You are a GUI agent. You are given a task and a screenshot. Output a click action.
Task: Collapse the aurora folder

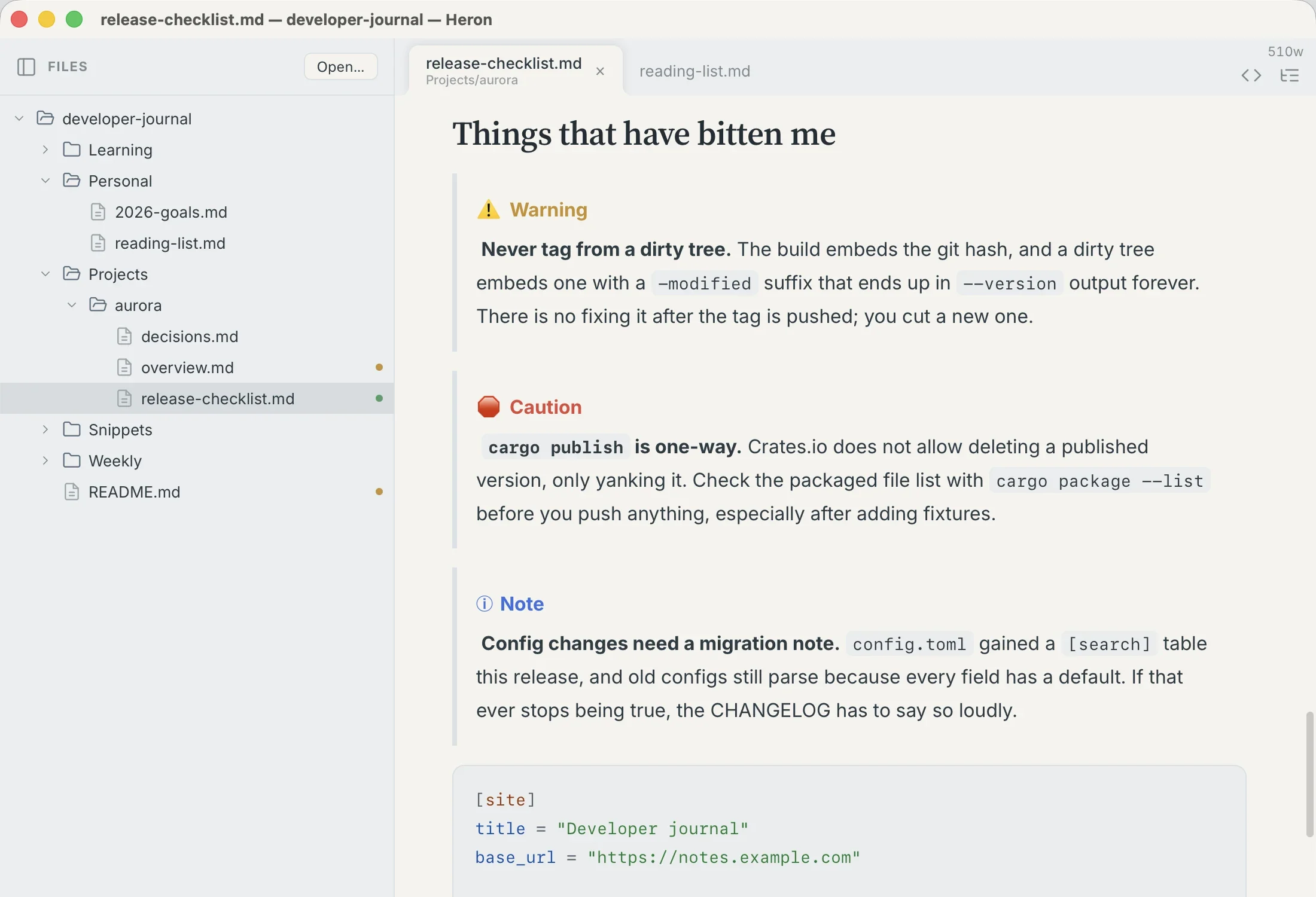point(72,305)
